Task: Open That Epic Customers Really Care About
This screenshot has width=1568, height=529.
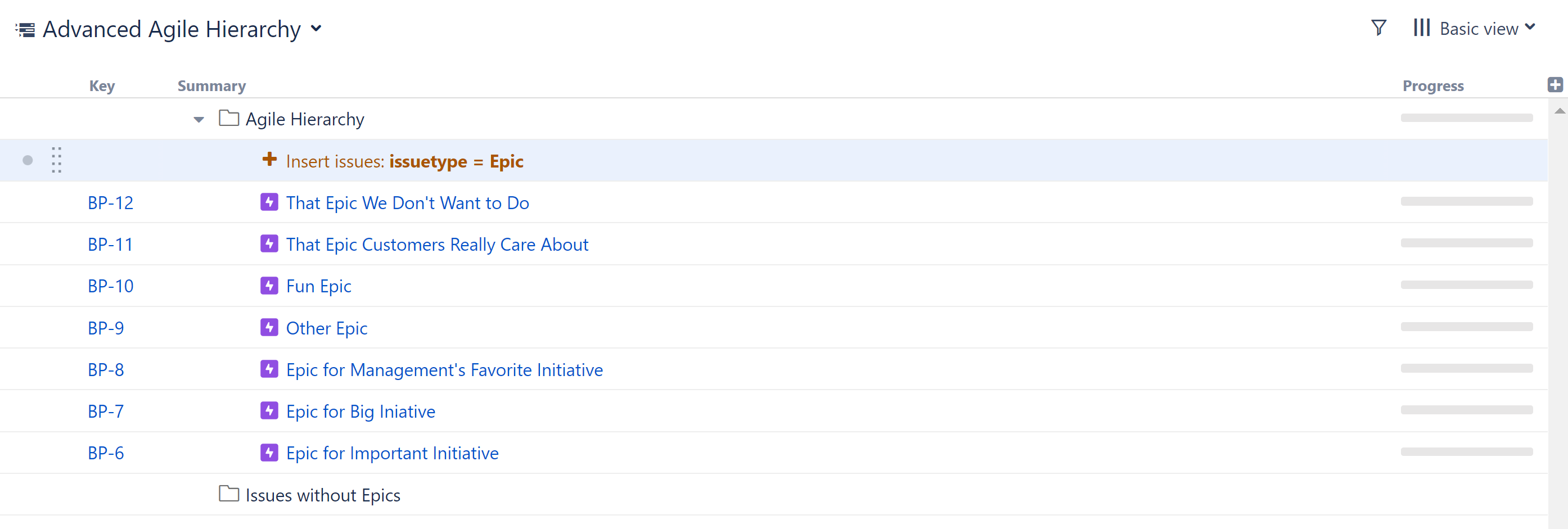Action: 436,244
